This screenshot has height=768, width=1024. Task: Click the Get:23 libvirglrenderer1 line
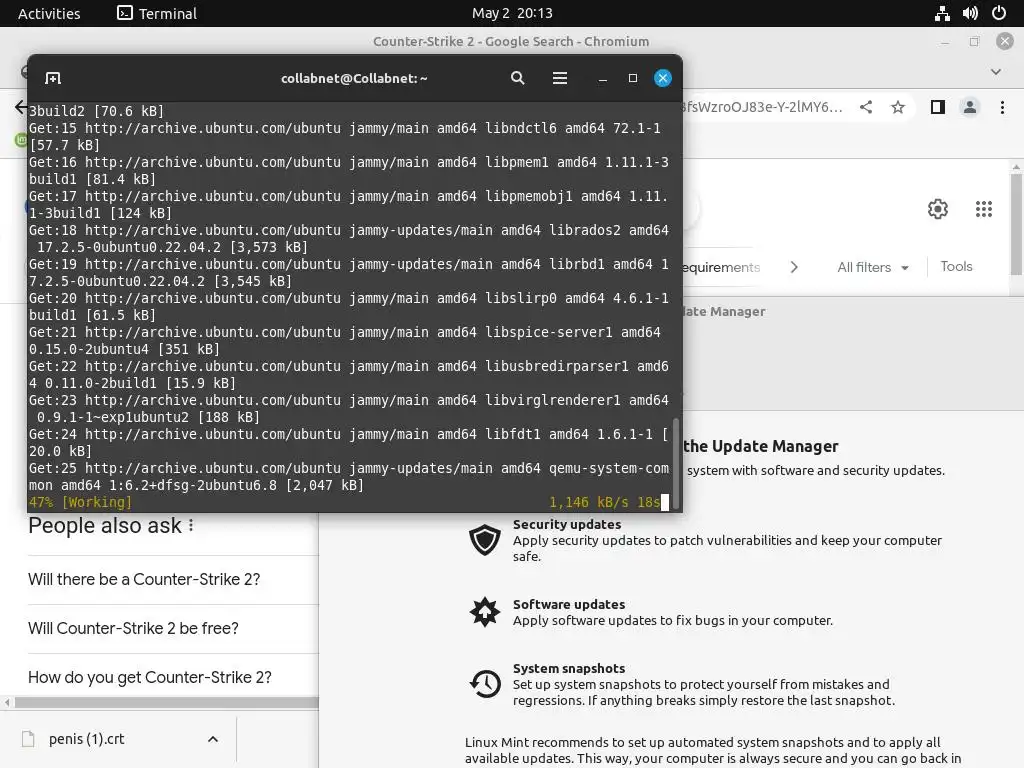coord(349,409)
